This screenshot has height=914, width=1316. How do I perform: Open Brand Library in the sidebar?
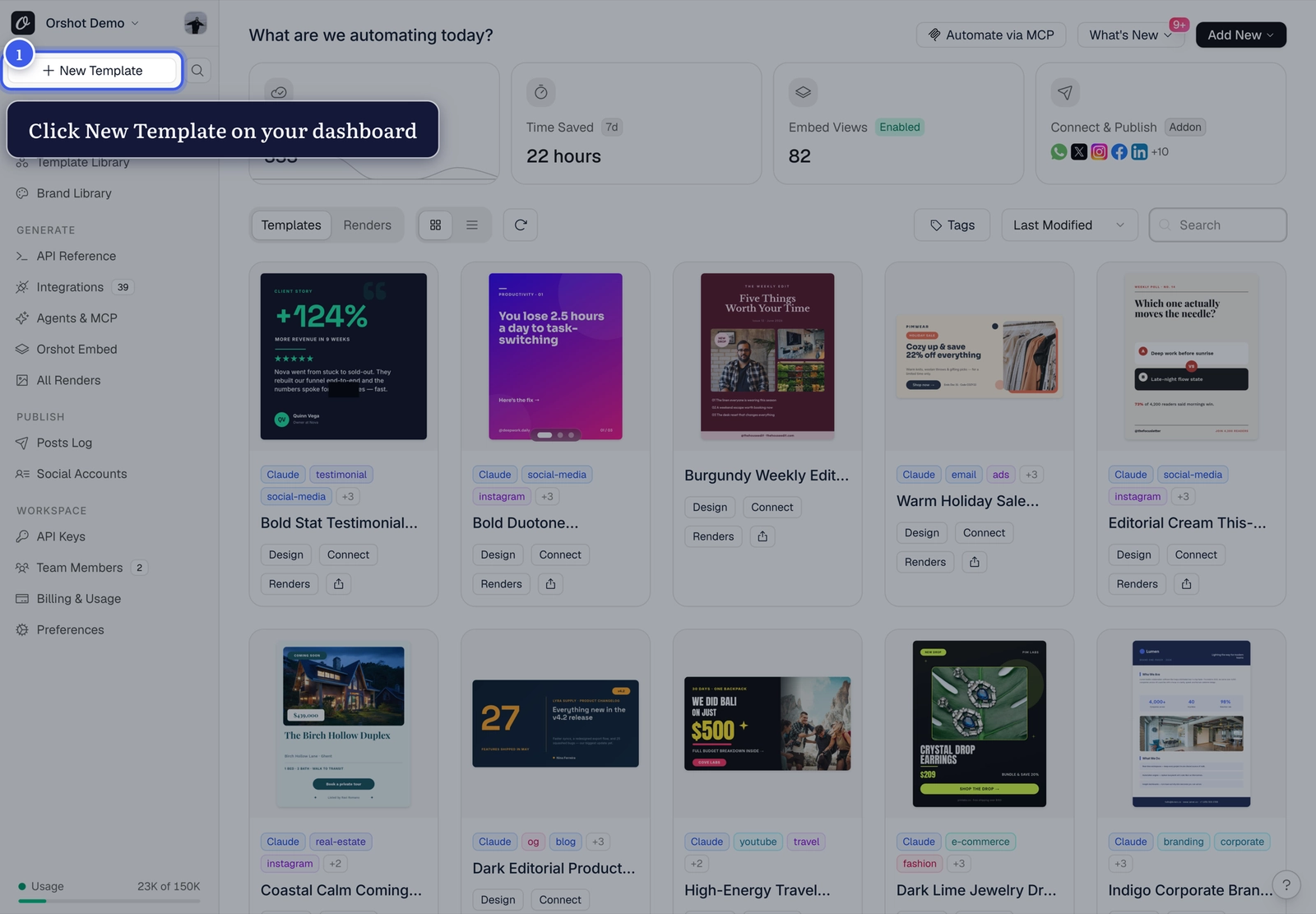(x=74, y=193)
